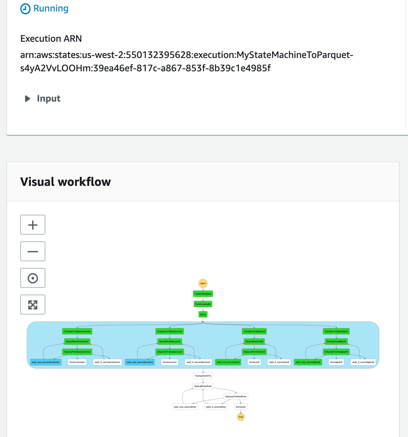This screenshot has width=408, height=437.
Task: Click the Visual workflow panel heading
Action: 66,182
